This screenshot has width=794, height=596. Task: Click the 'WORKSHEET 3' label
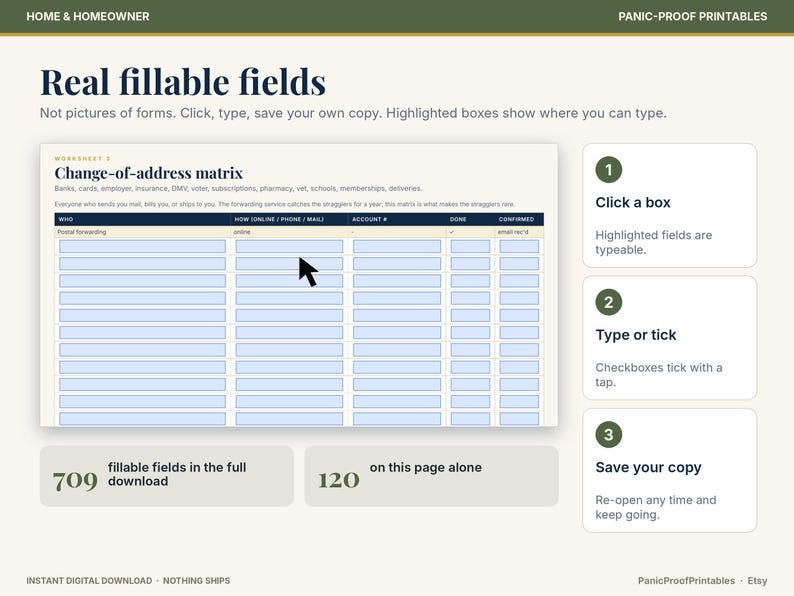pyautogui.click(x=82, y=158)
